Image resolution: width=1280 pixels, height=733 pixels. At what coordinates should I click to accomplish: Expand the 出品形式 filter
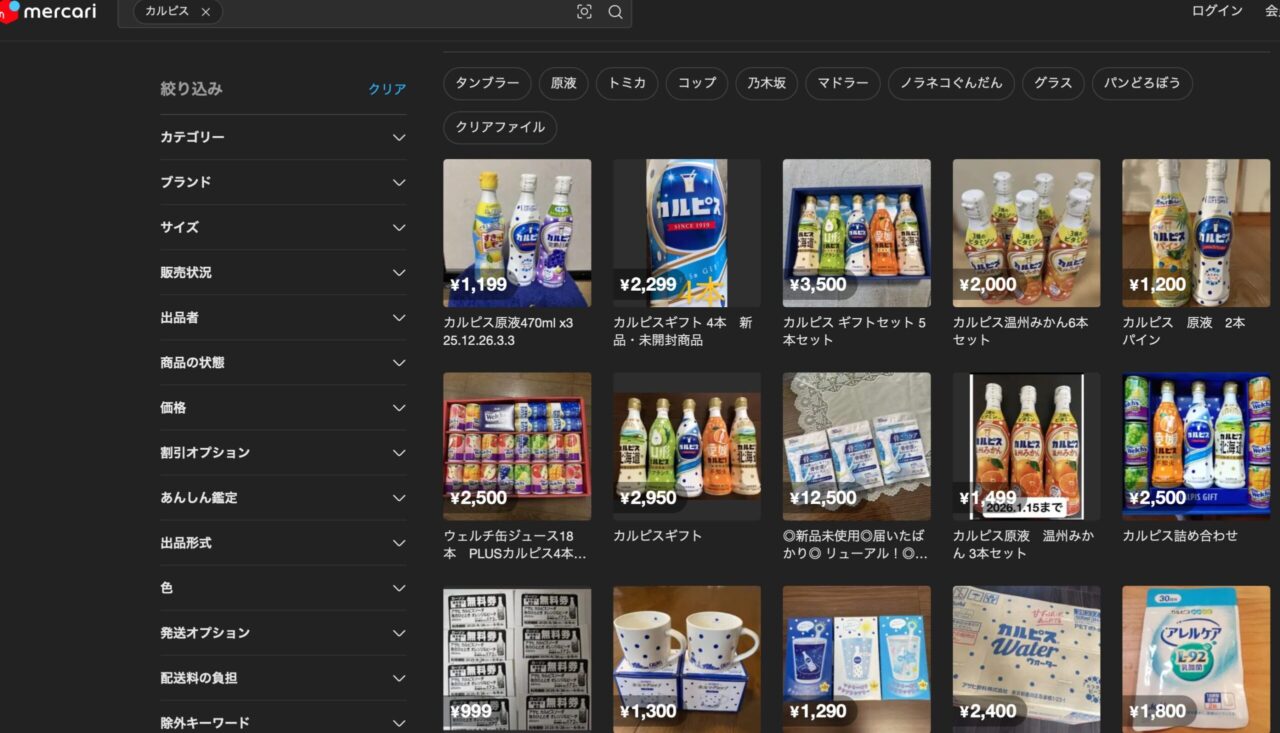click(283, 543)
